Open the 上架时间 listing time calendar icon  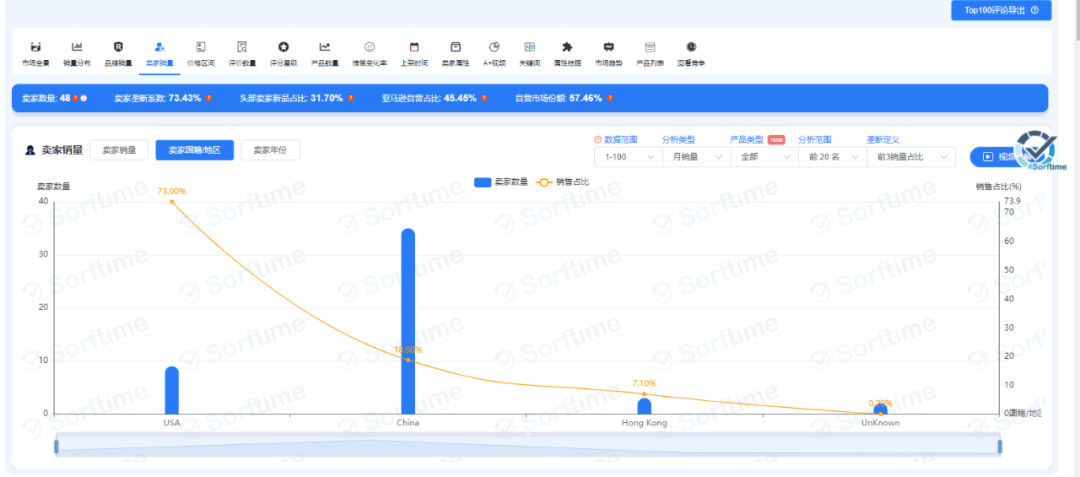(414, 47)
